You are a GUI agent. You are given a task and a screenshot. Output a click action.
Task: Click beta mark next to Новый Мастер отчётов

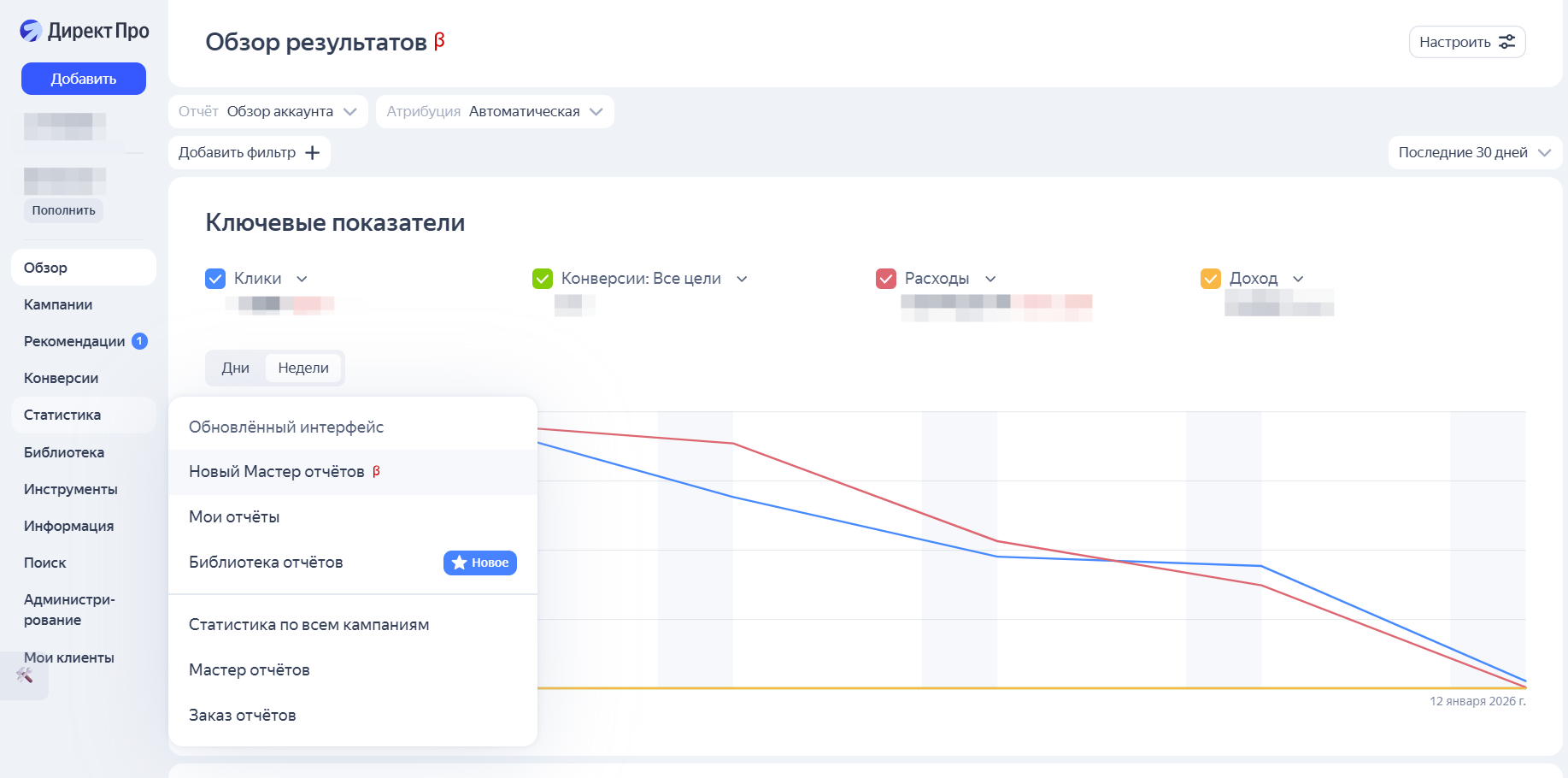tap(376, 471)
